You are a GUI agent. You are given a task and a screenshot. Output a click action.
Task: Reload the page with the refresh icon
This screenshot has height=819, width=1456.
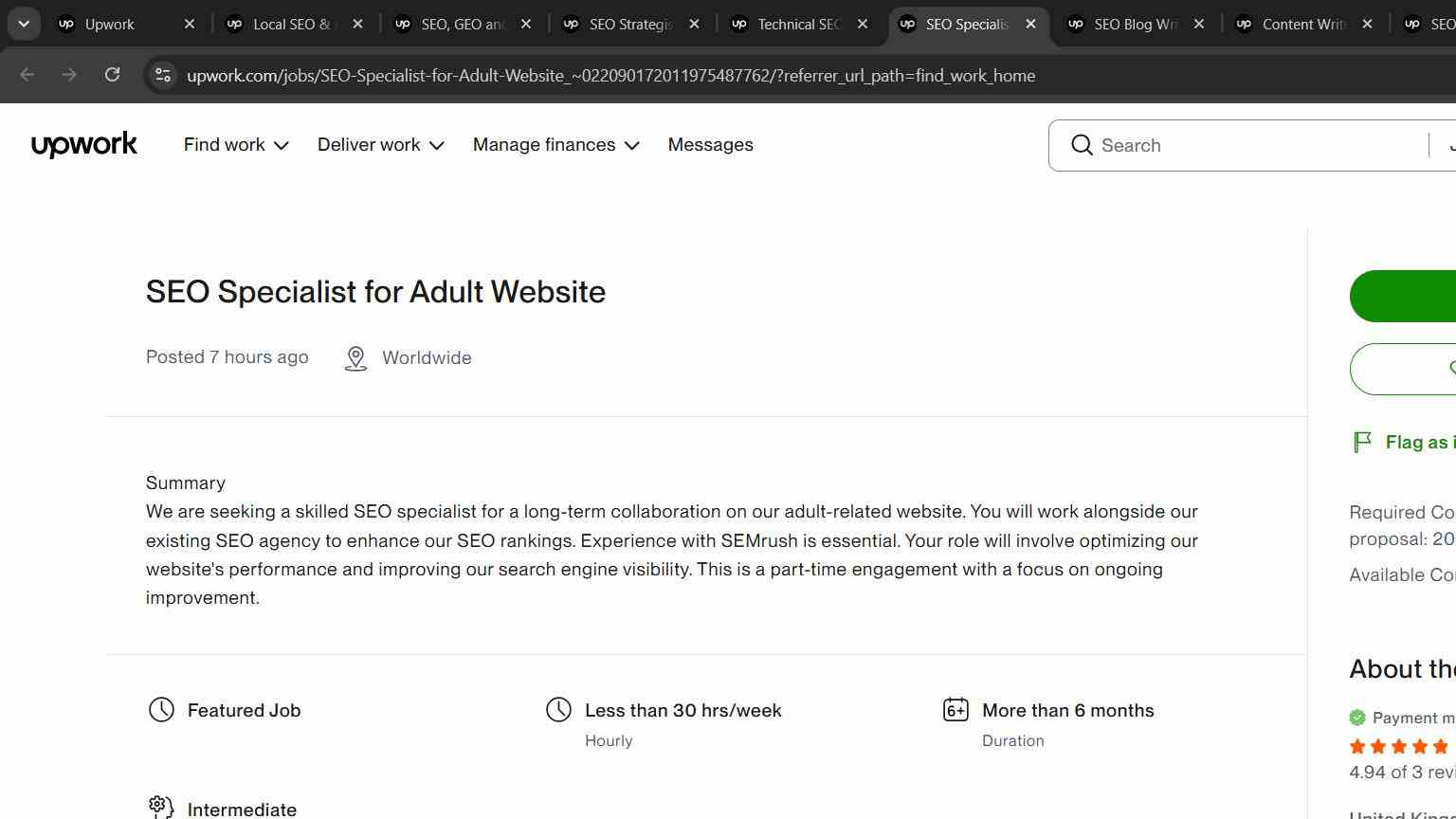tap(112, 75)
